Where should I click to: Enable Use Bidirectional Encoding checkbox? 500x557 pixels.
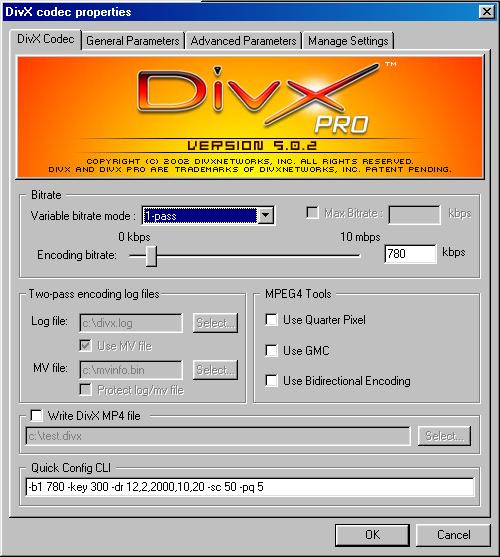pyautogui.click(x=272, y=380)
